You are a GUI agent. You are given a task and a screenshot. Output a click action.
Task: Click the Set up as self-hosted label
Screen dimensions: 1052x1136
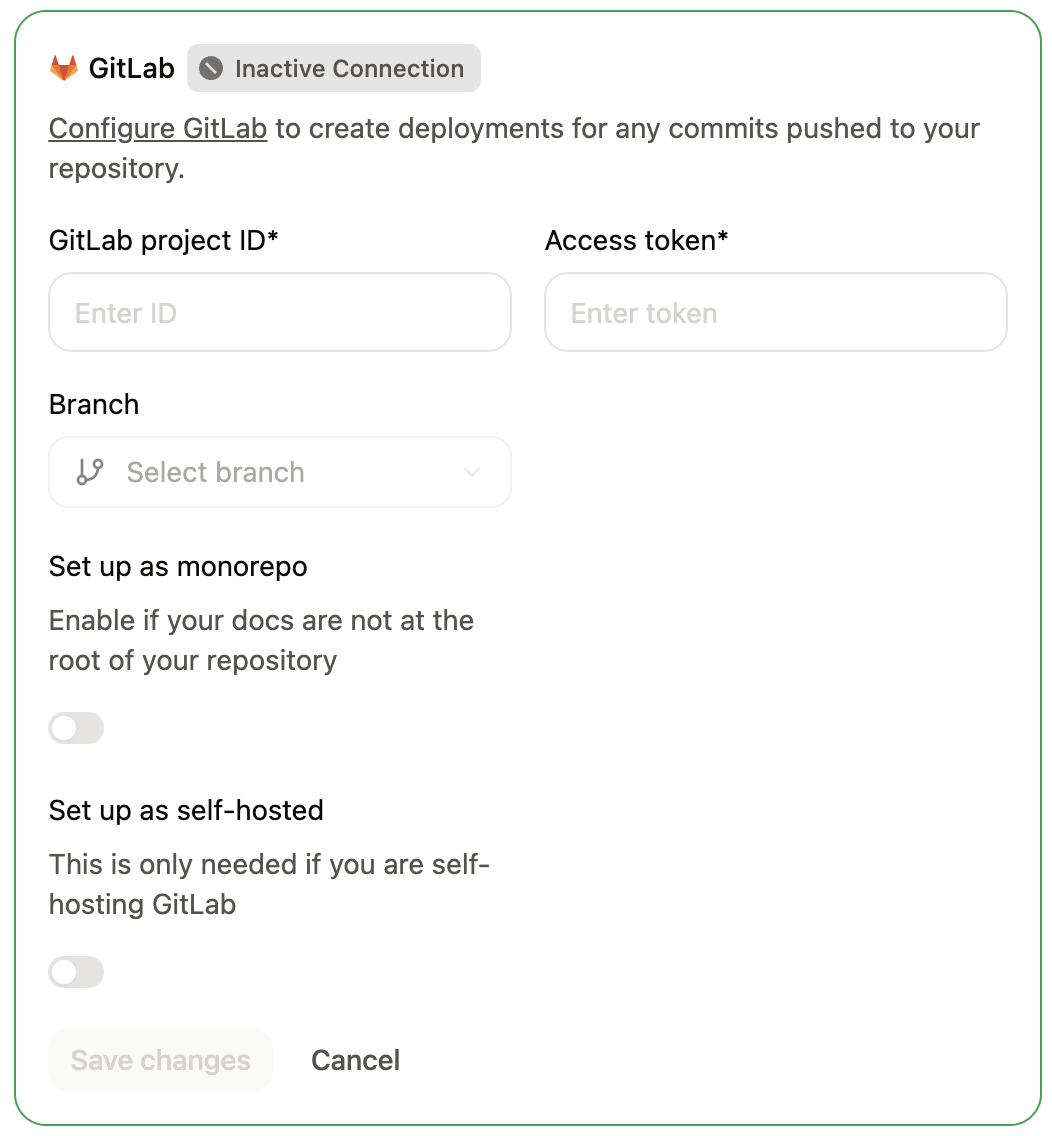tap(186, 810)
